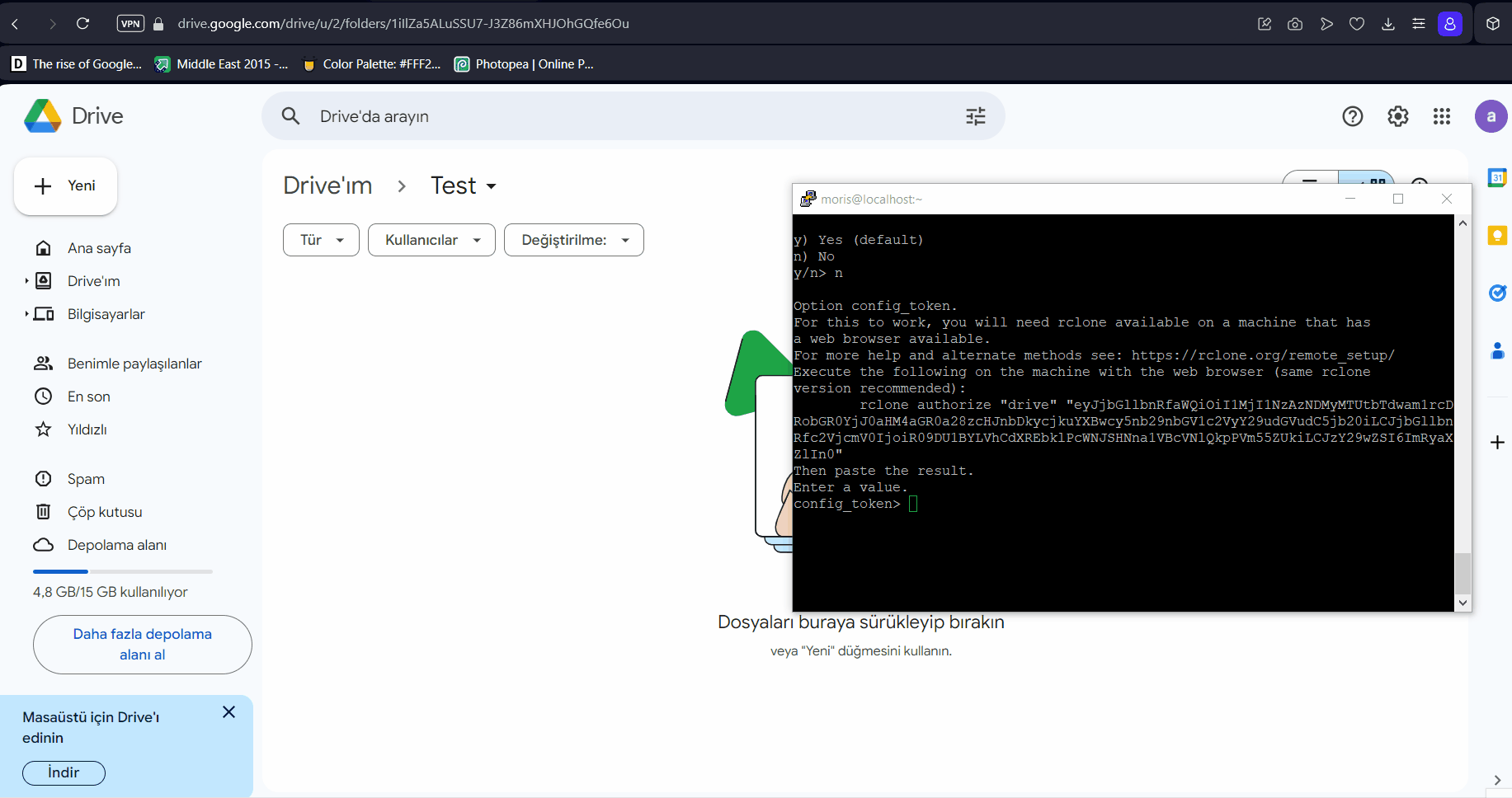Click the heart bookmark icon
Image resolution: width=1512 pixels, height=798 pixels.
(x=1357, y=24)
